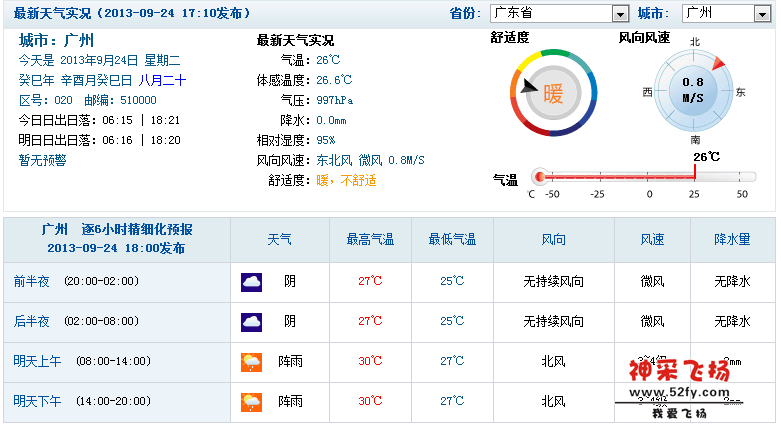
Task: Click the 27℃ high temperature in 前半夜 row
Action: (x=370, y=281)
